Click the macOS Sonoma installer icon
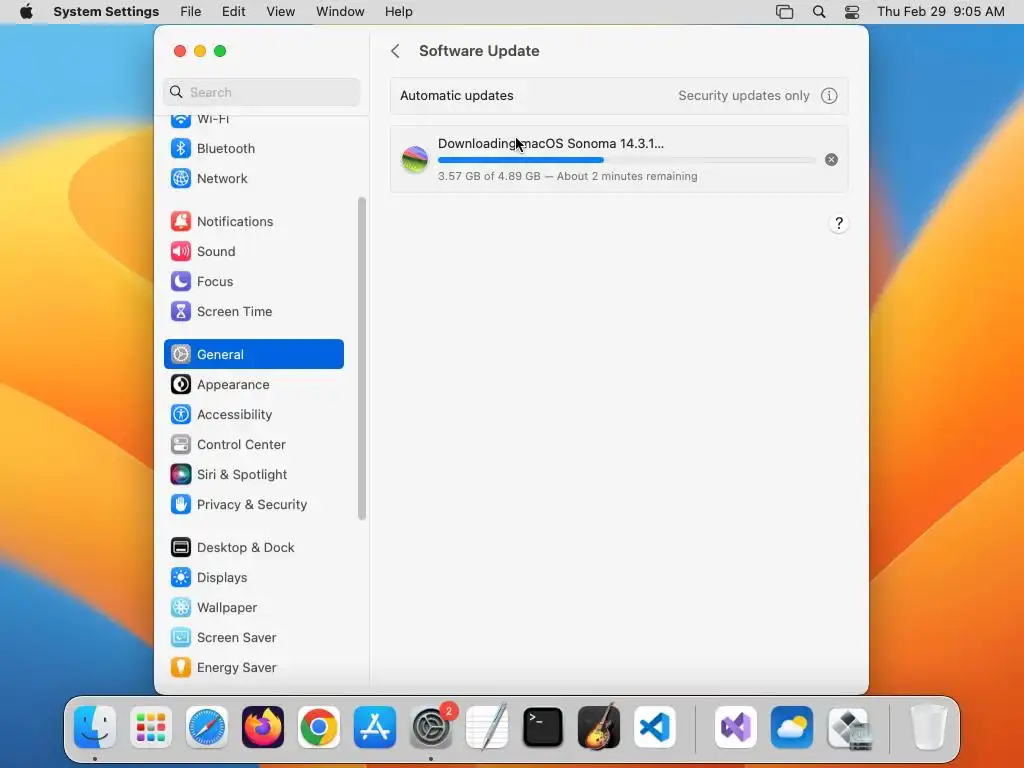Viewport: 1024px width, 768px height. point(415,159)
